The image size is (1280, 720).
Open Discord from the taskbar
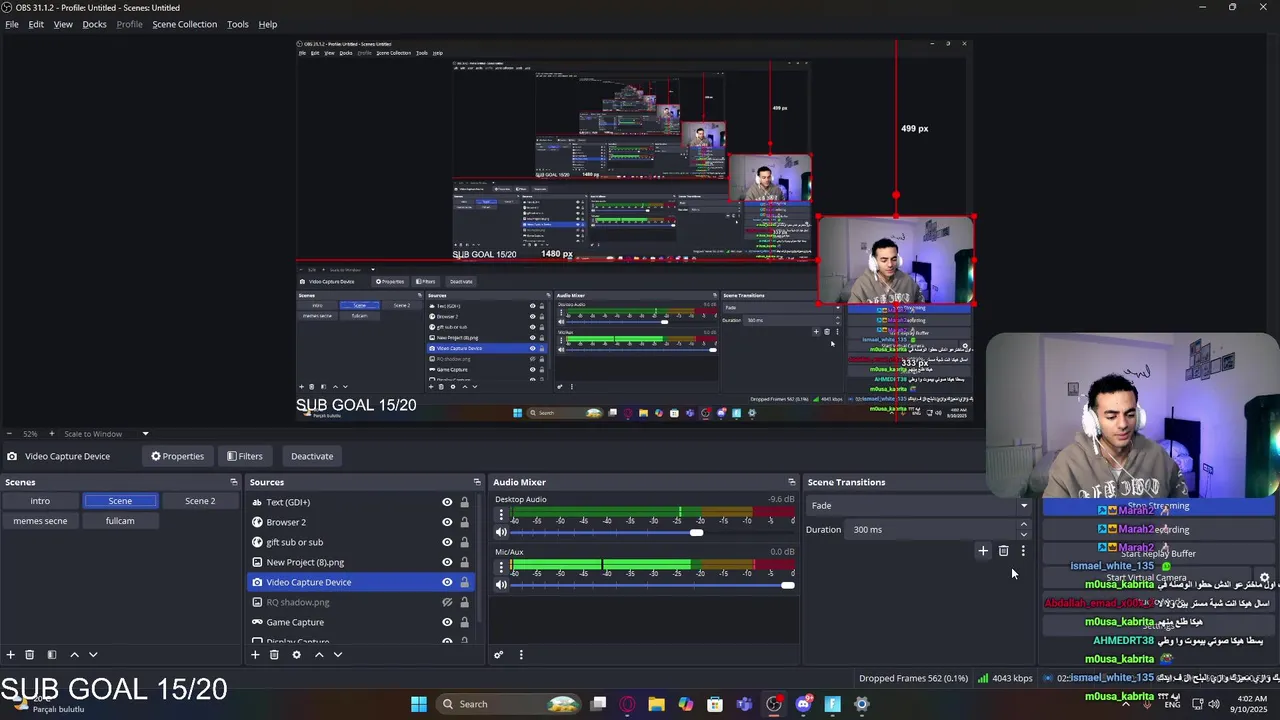[x=803, y=704]
